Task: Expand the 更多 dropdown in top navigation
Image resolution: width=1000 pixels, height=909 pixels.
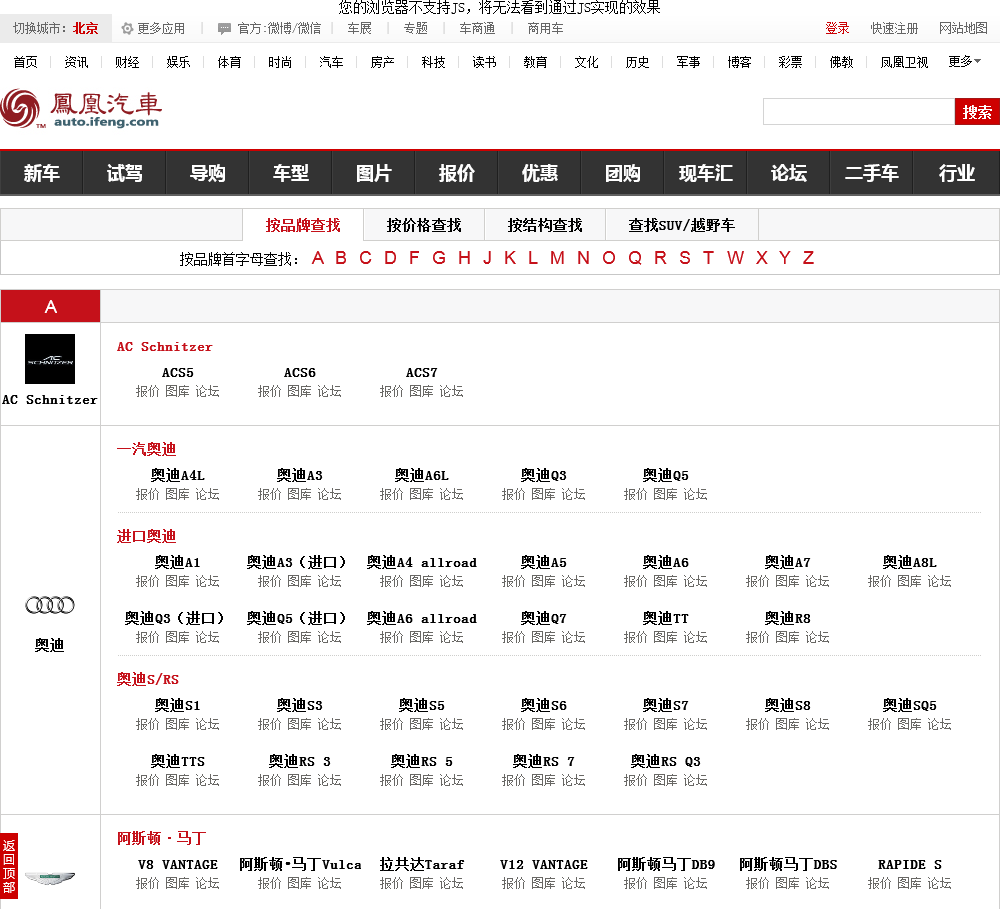Action: pyautogui.click(x=964, y=62)
